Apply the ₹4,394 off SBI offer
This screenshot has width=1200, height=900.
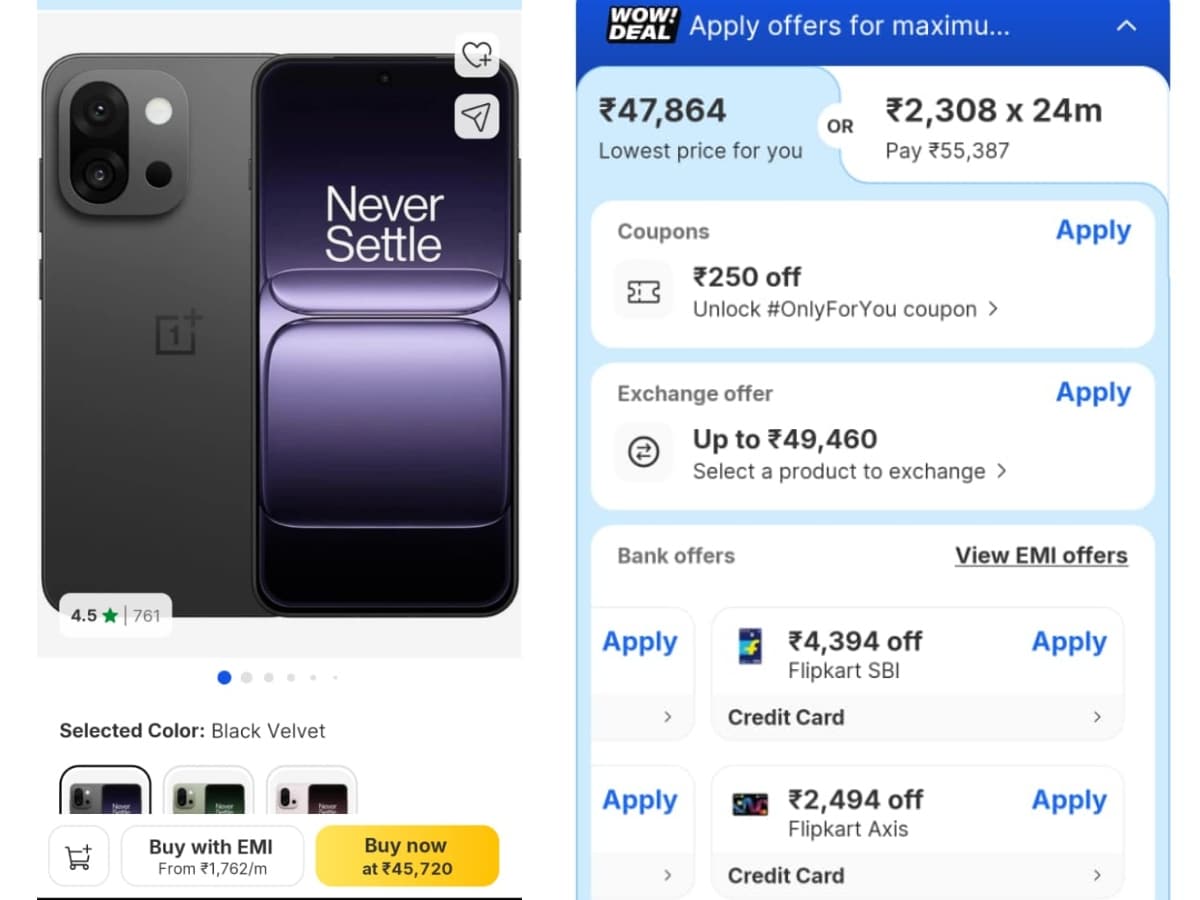[1069, 642]
